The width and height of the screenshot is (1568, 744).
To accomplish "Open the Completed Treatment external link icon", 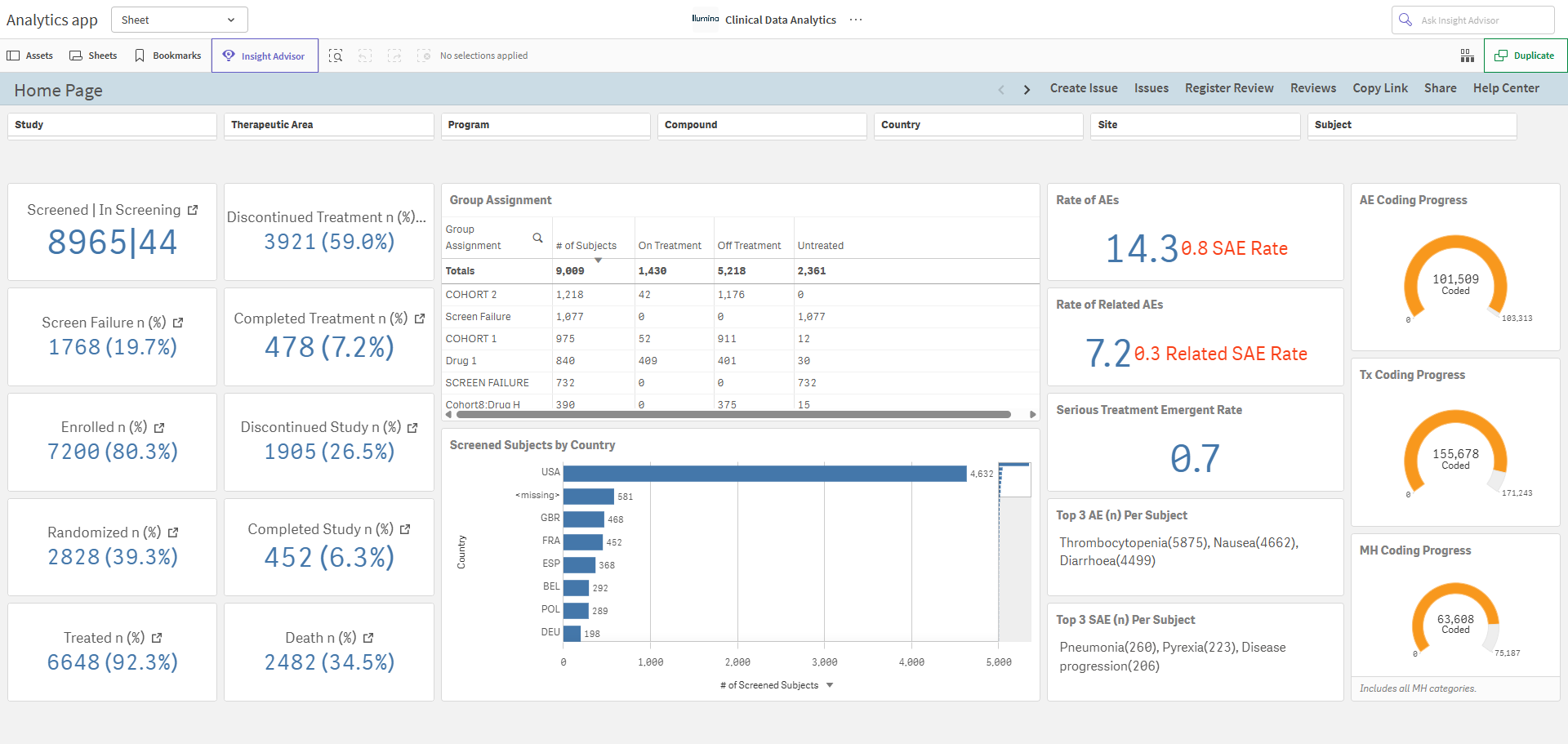I will click(x=420, y=319).
